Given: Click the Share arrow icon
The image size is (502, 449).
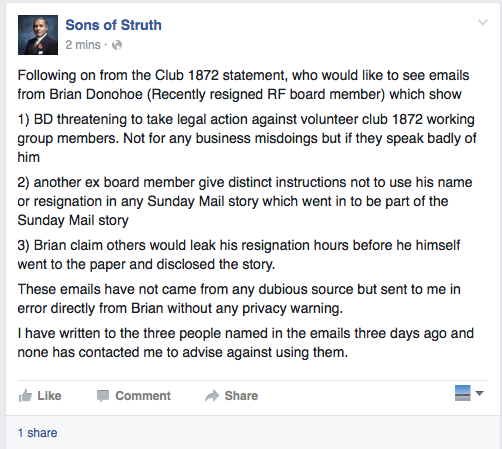Looking at the screenshot, I should (x=212, y=396).
